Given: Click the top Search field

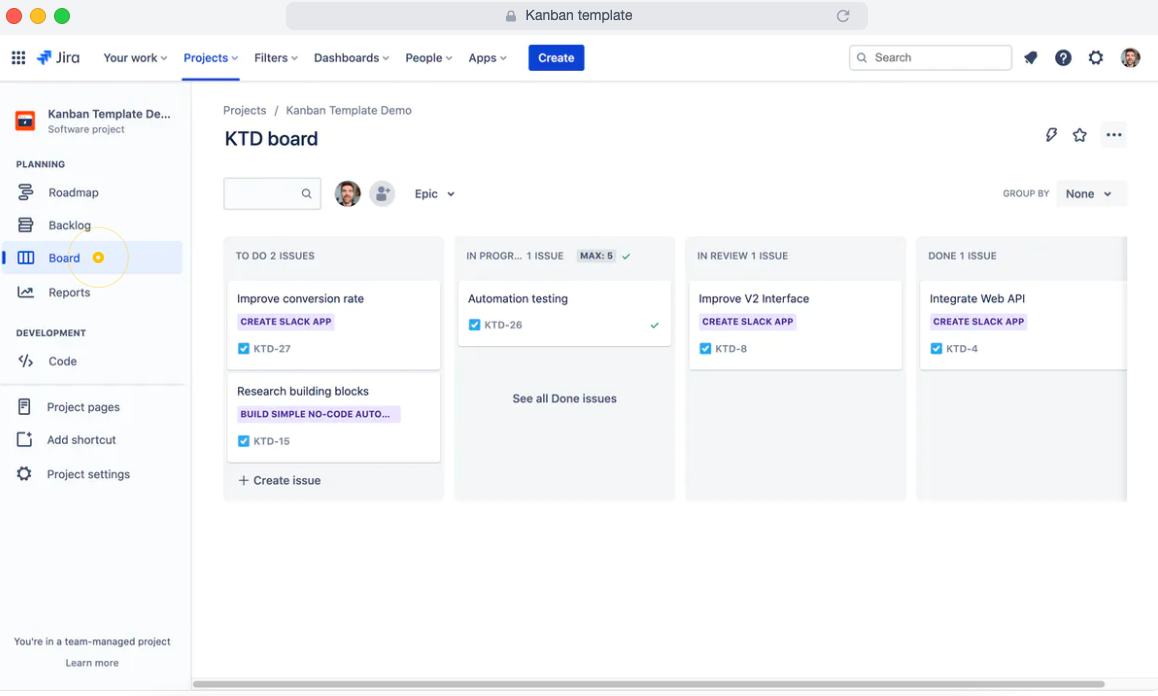Looking at the screenshot, I should pyautogui.click(x=931, y=58).
